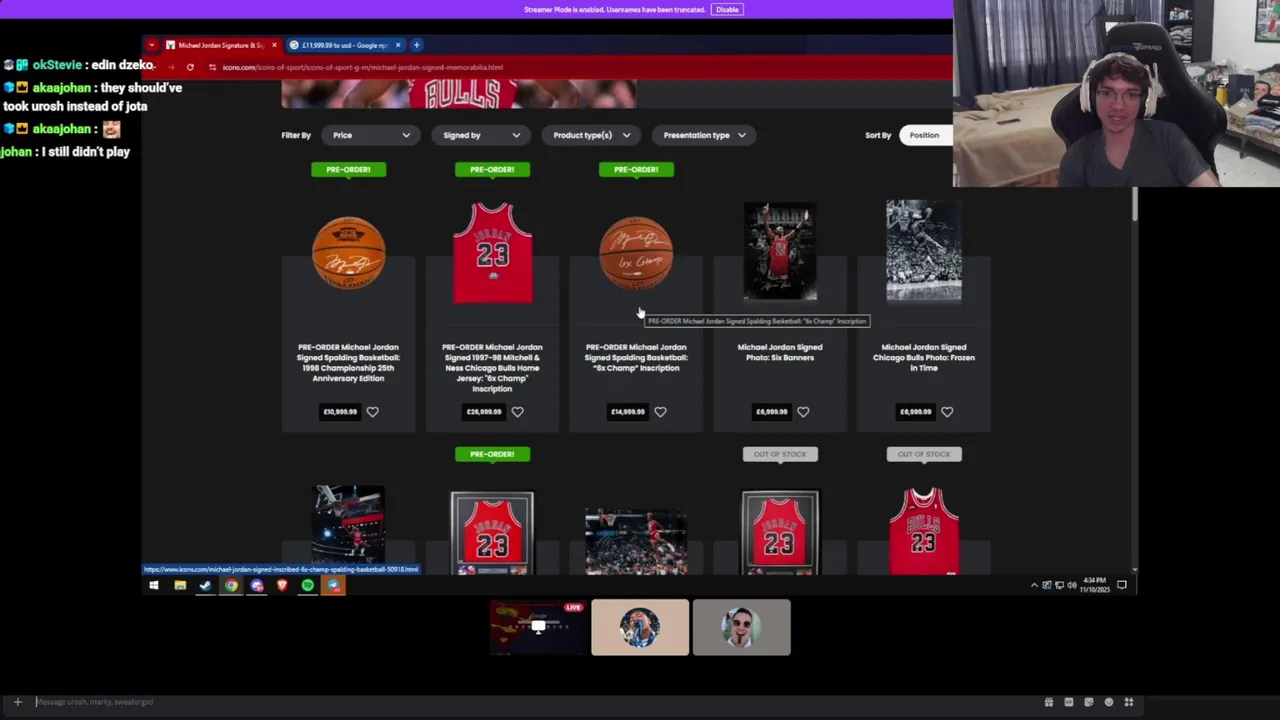Open browser tab search dropdown arrow
1280x720 pixels.
(x=151, y=45)
